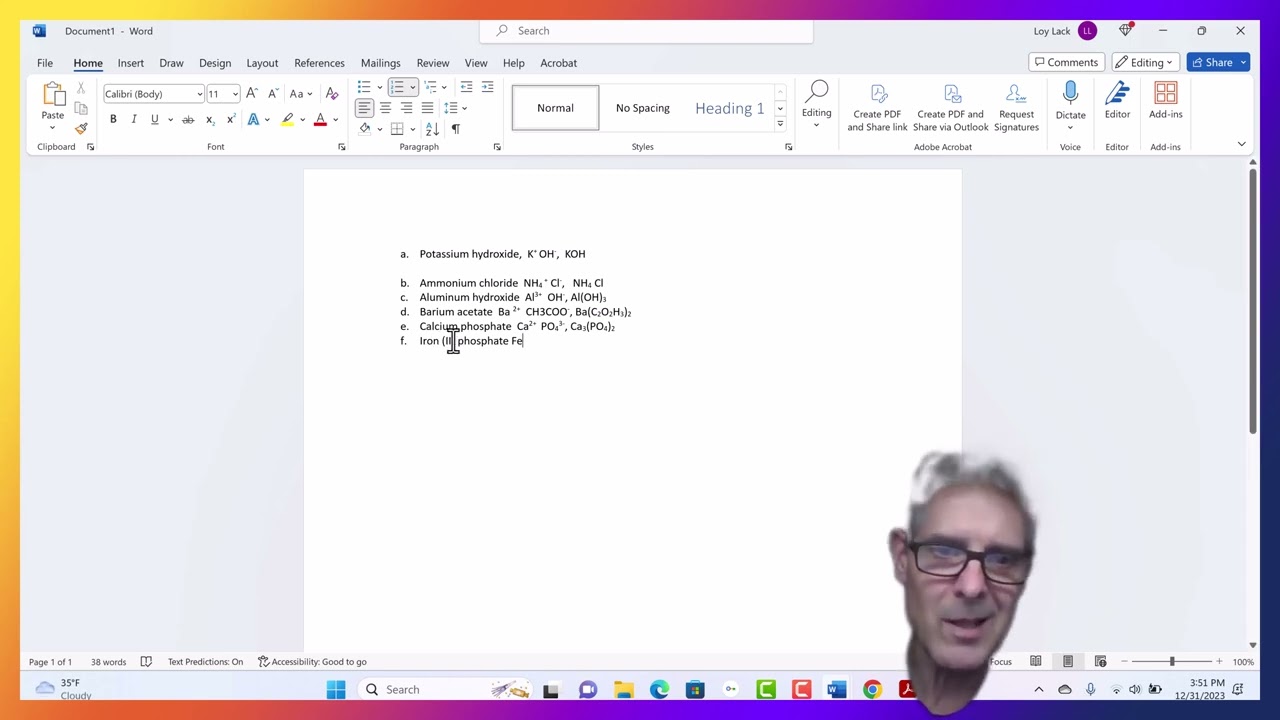Collapse the ribbon with chevron

point(1241,144)
